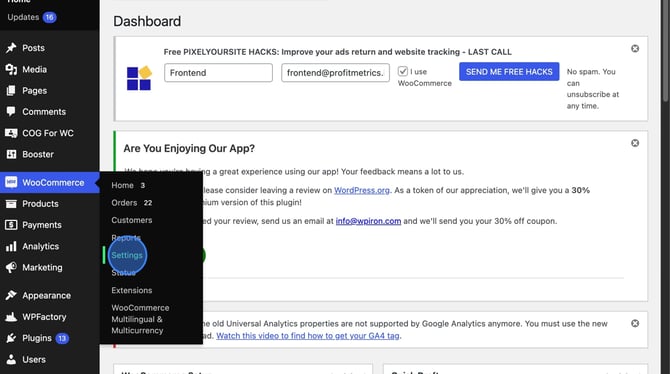Click the Users person icon
This screenshot has height=374, width=670.
click(11, 359)
